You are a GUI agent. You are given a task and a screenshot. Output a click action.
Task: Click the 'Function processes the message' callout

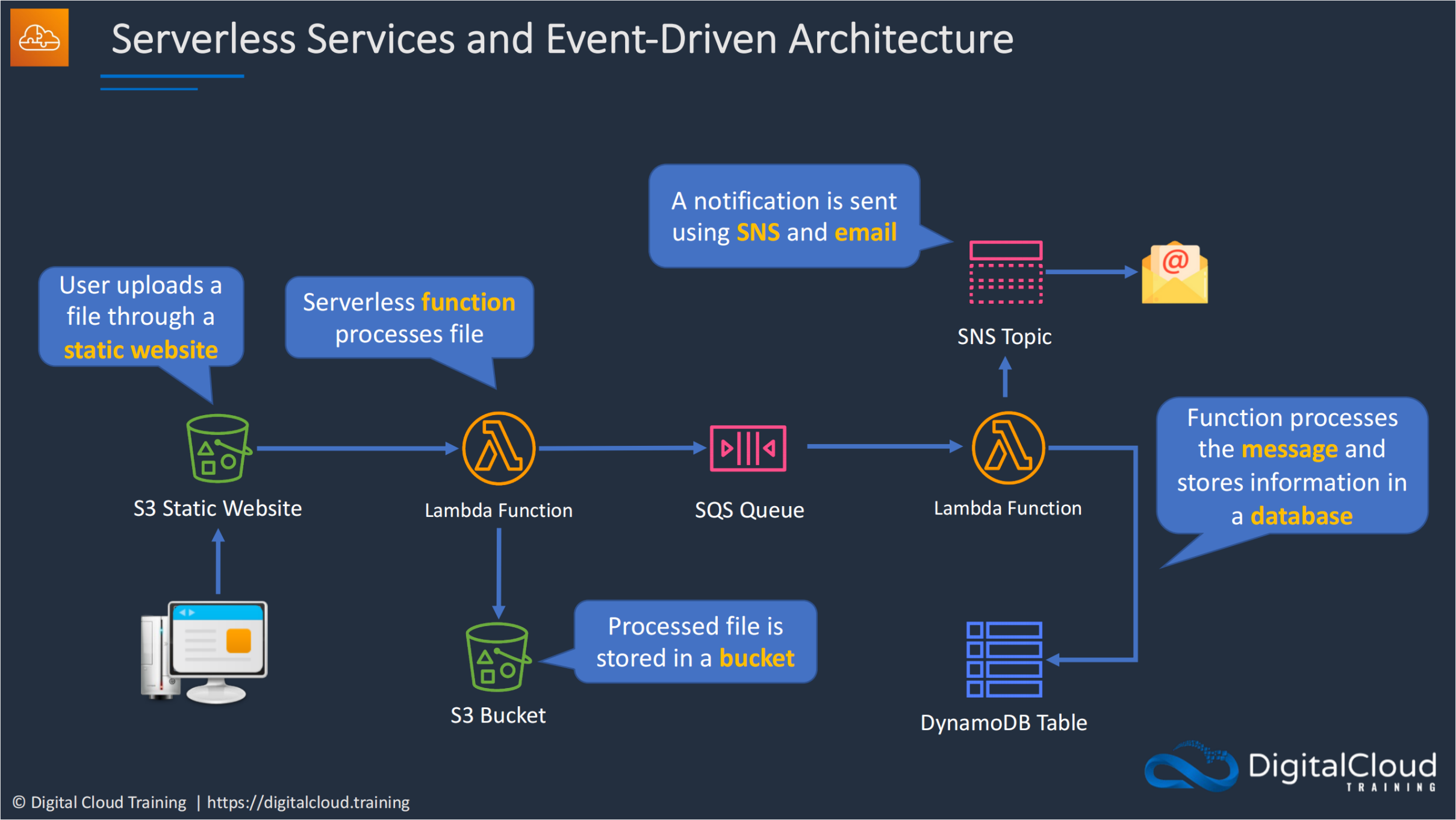point(1292,466)
